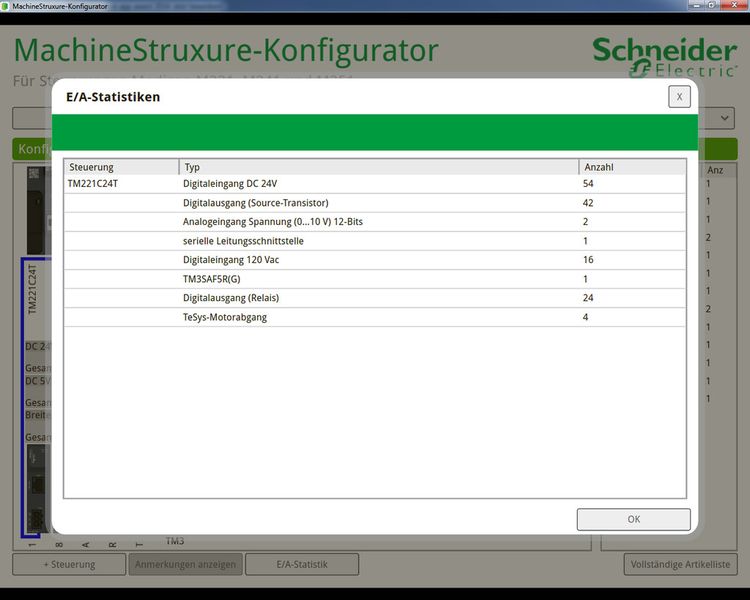Open E/A-Statistik button in main window
The height and width of the screenshot is (600, 750).
pyautogui.click(x=302, y=565)
